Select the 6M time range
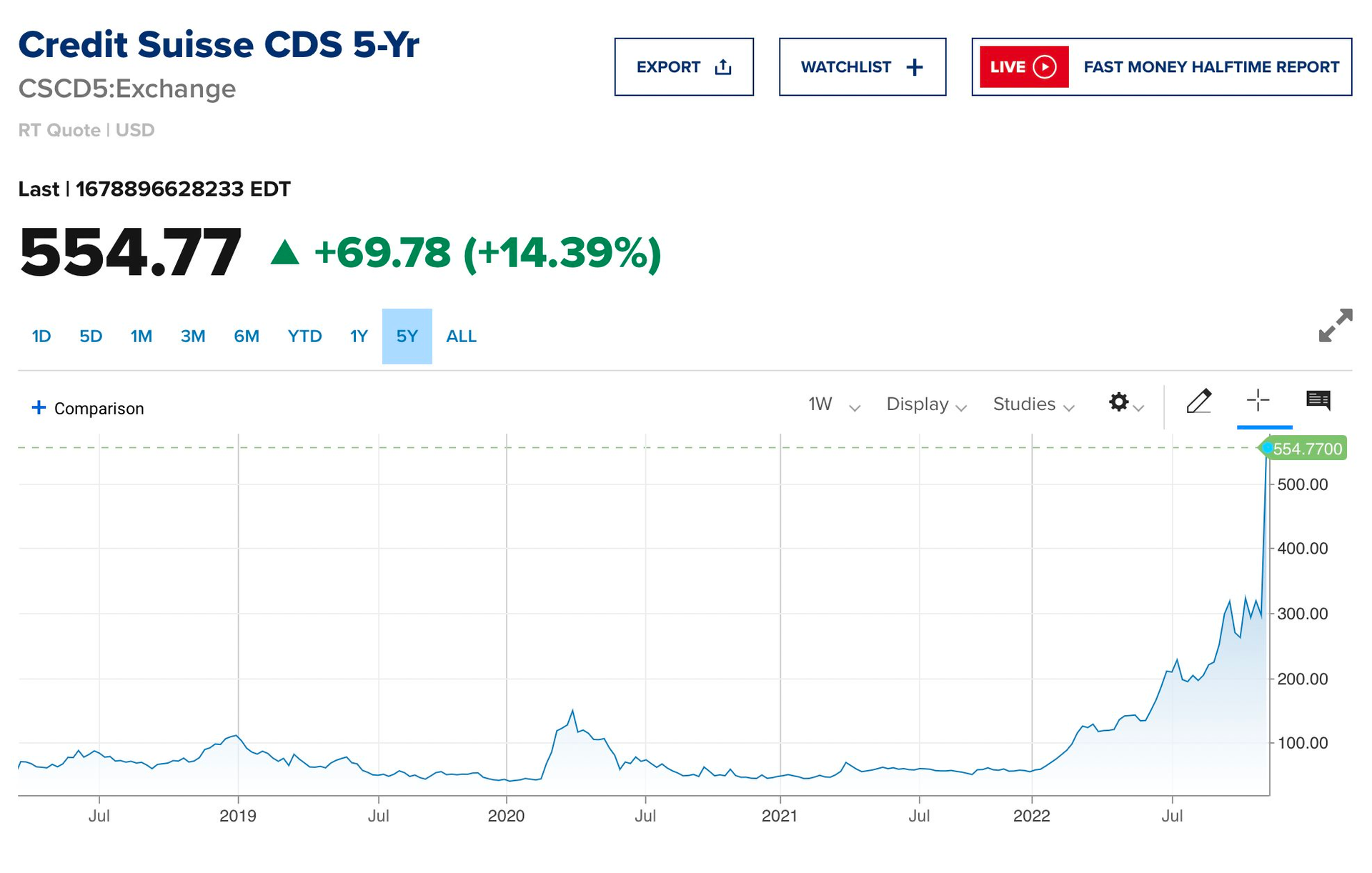 click(247, 336)
